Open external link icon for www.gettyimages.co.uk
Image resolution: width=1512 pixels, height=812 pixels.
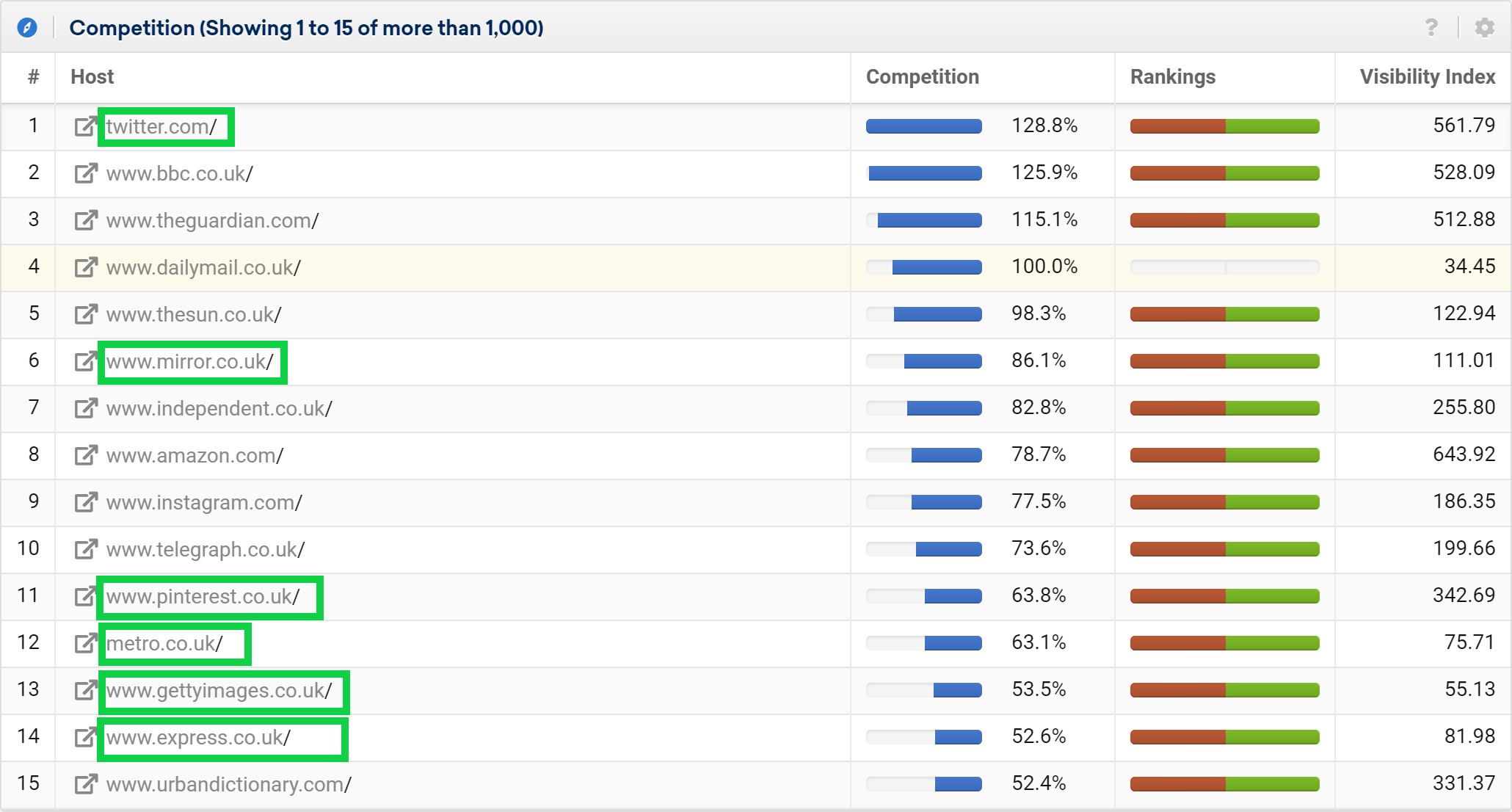point(86,690)
